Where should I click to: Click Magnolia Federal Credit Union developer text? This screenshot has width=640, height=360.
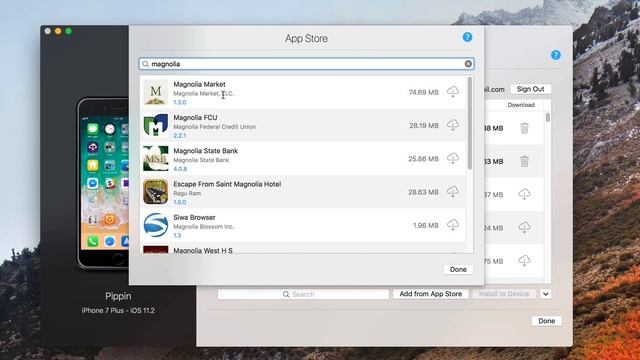215,127
